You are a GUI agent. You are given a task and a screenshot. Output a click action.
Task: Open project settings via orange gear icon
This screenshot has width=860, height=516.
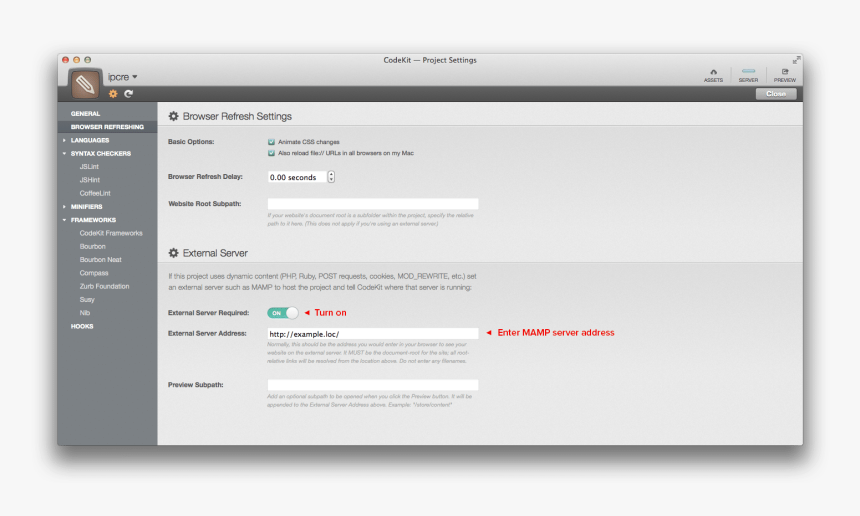(113, 94)
